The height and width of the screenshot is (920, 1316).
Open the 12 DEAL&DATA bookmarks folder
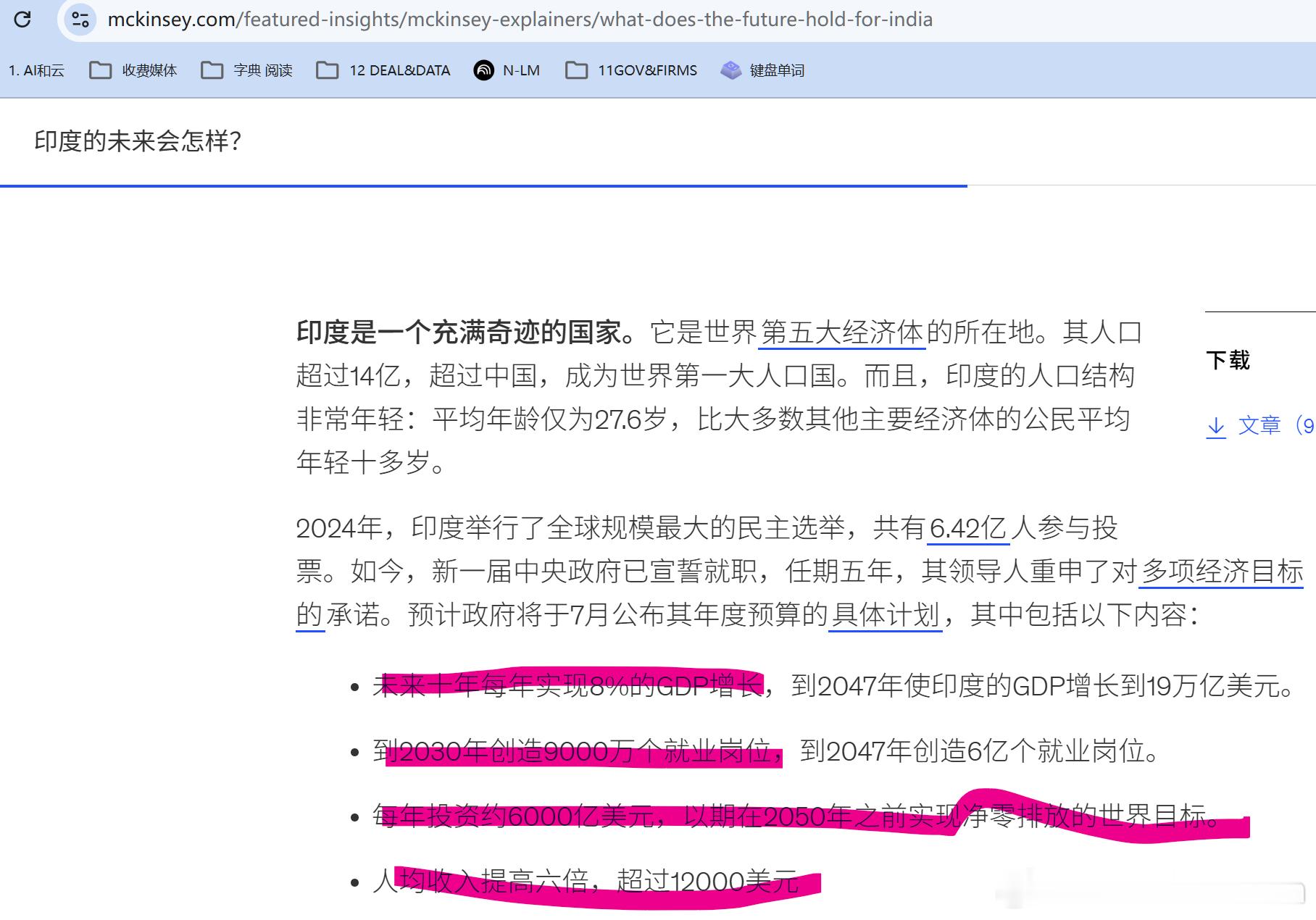click(383, 70)
